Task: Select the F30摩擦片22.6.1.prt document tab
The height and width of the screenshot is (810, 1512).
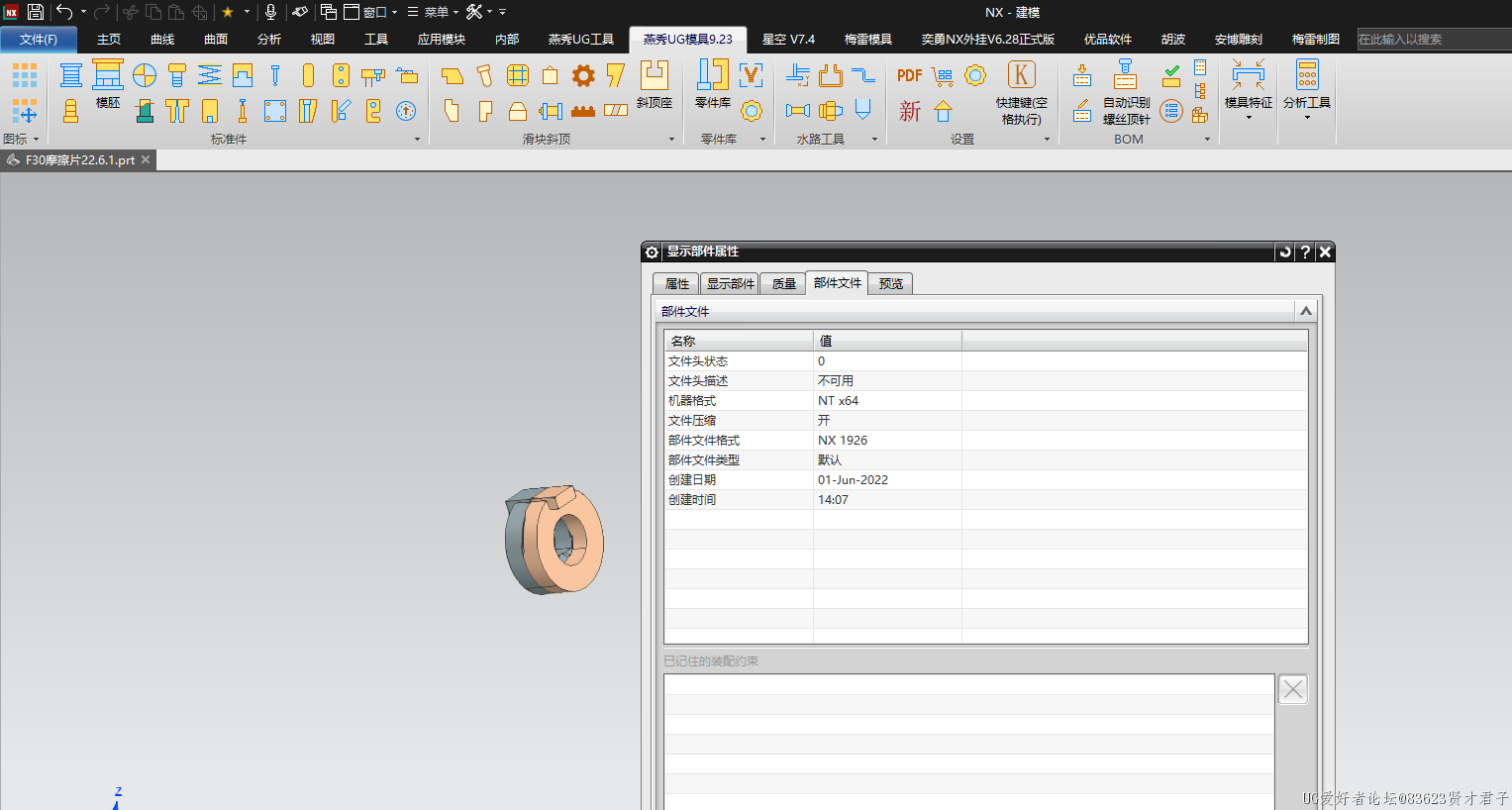Action: pyautogui.click(x=79, y=159)
